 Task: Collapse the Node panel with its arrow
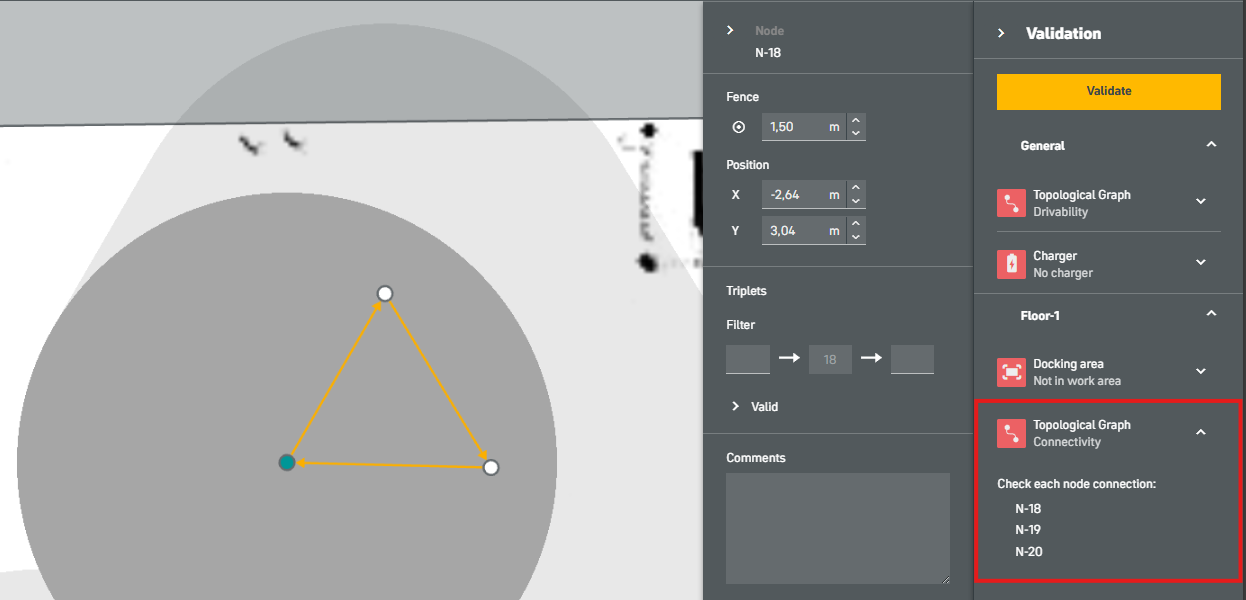(x=731, y=31)
